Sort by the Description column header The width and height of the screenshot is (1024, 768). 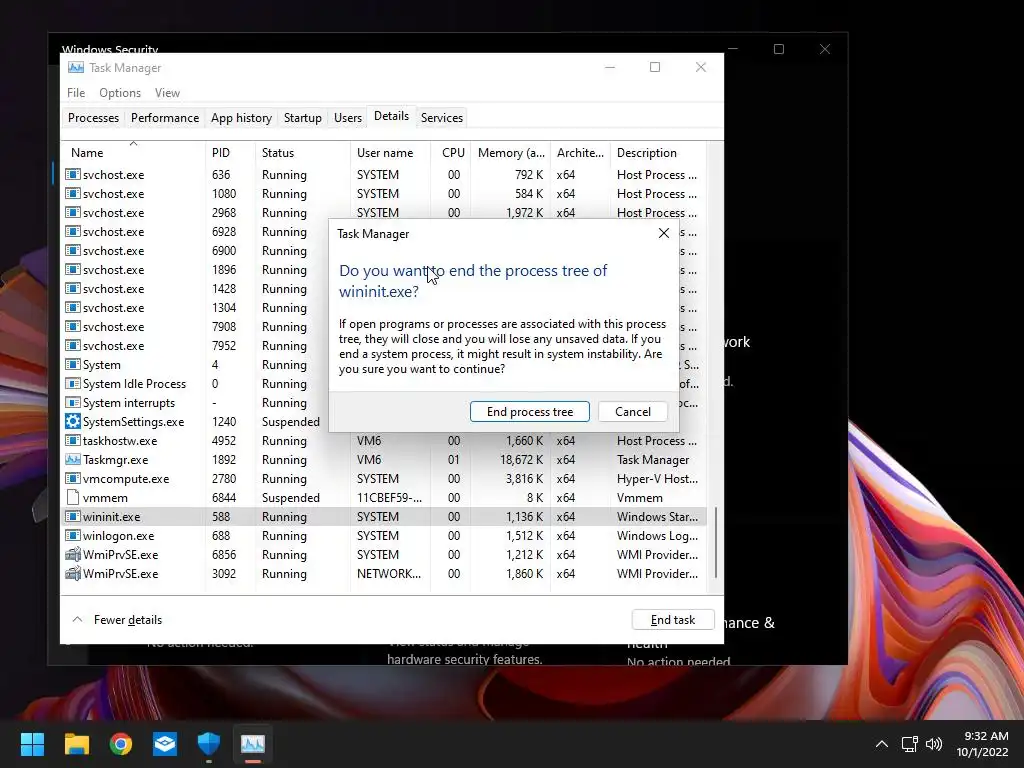click(x=658, y=153)
